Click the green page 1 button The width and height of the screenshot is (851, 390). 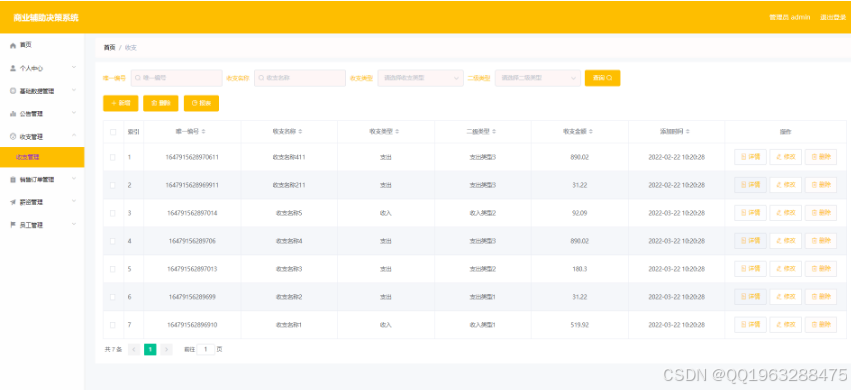[x=150, y=349]
